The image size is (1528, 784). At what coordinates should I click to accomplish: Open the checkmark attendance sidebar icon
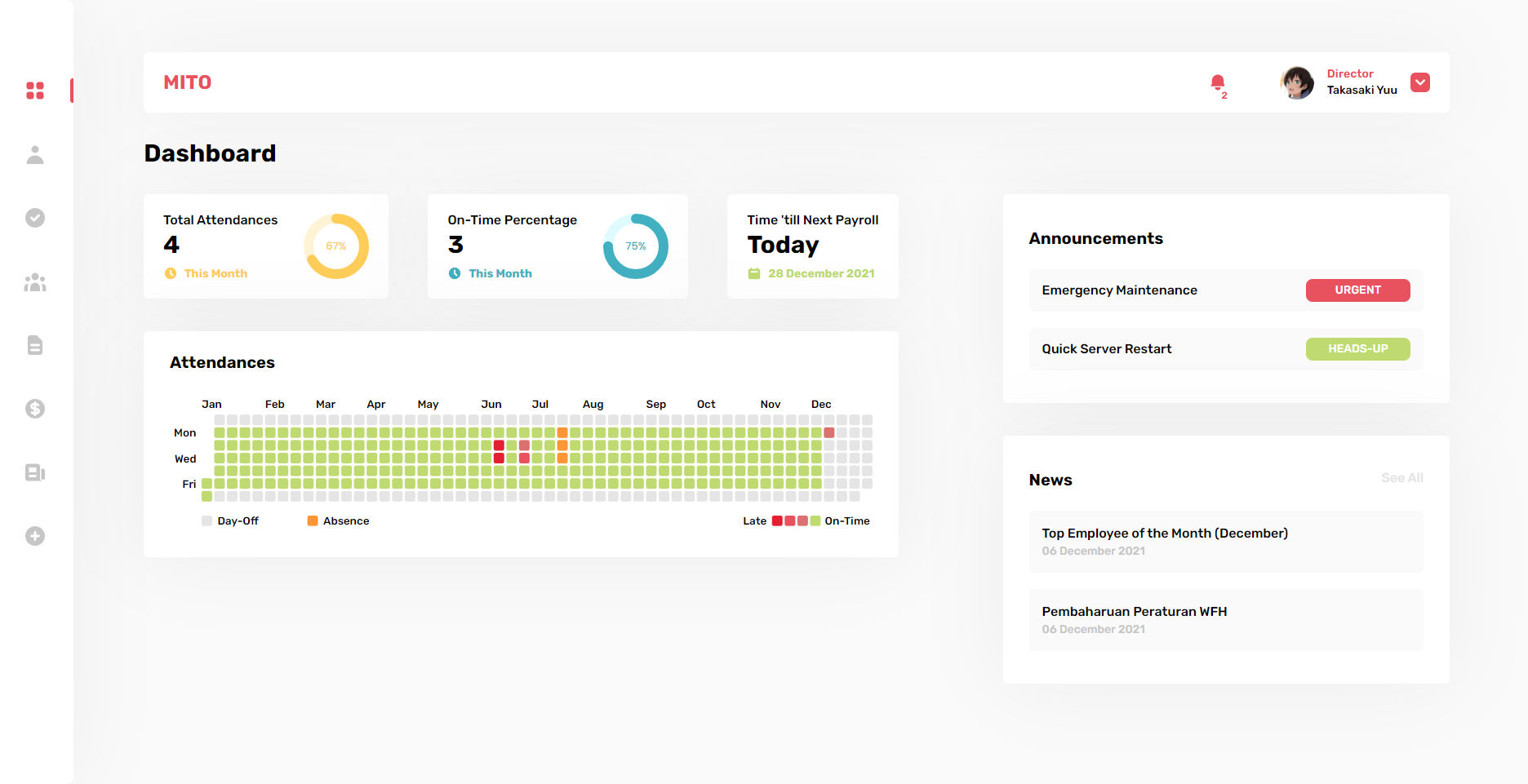[35, 218]
